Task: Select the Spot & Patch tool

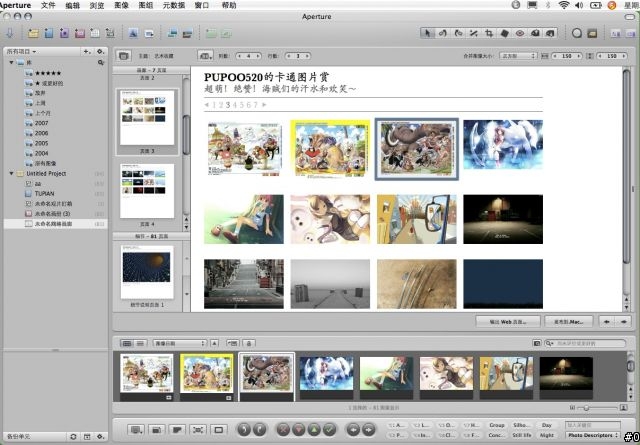Action: 504,33
